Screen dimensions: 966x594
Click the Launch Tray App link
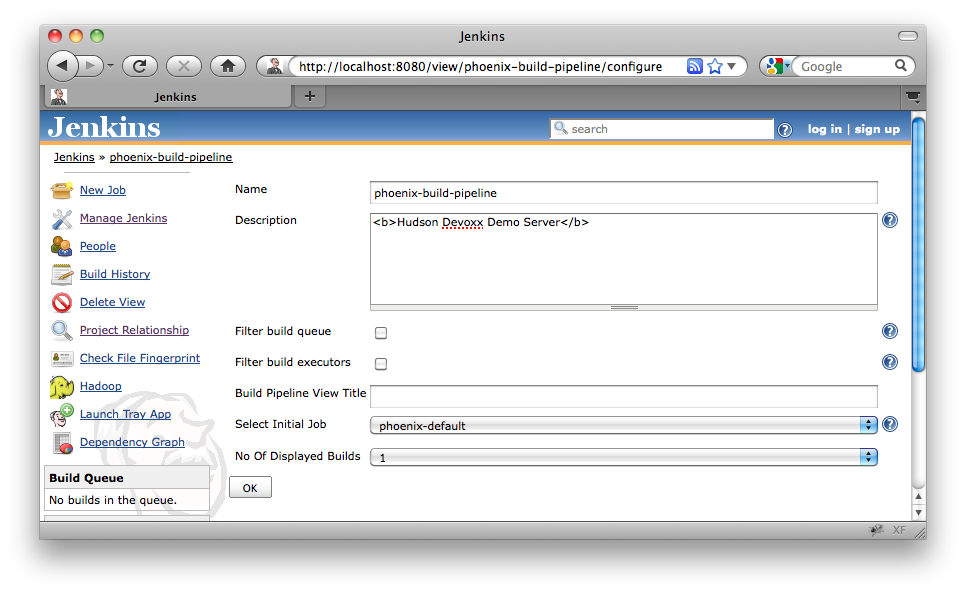click(x=125, y=414)
